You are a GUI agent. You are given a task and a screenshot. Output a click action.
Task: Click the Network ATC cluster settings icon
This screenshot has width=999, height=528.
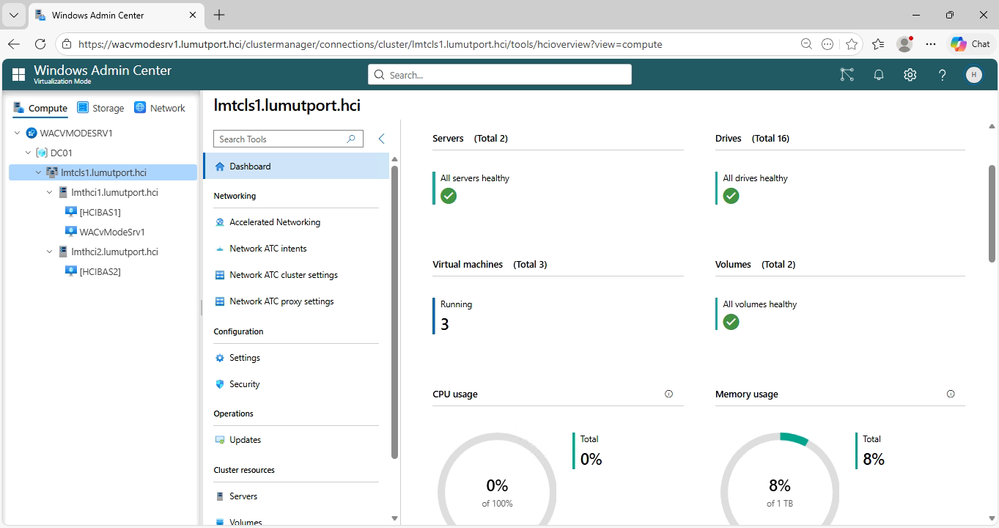pos(220,275)
